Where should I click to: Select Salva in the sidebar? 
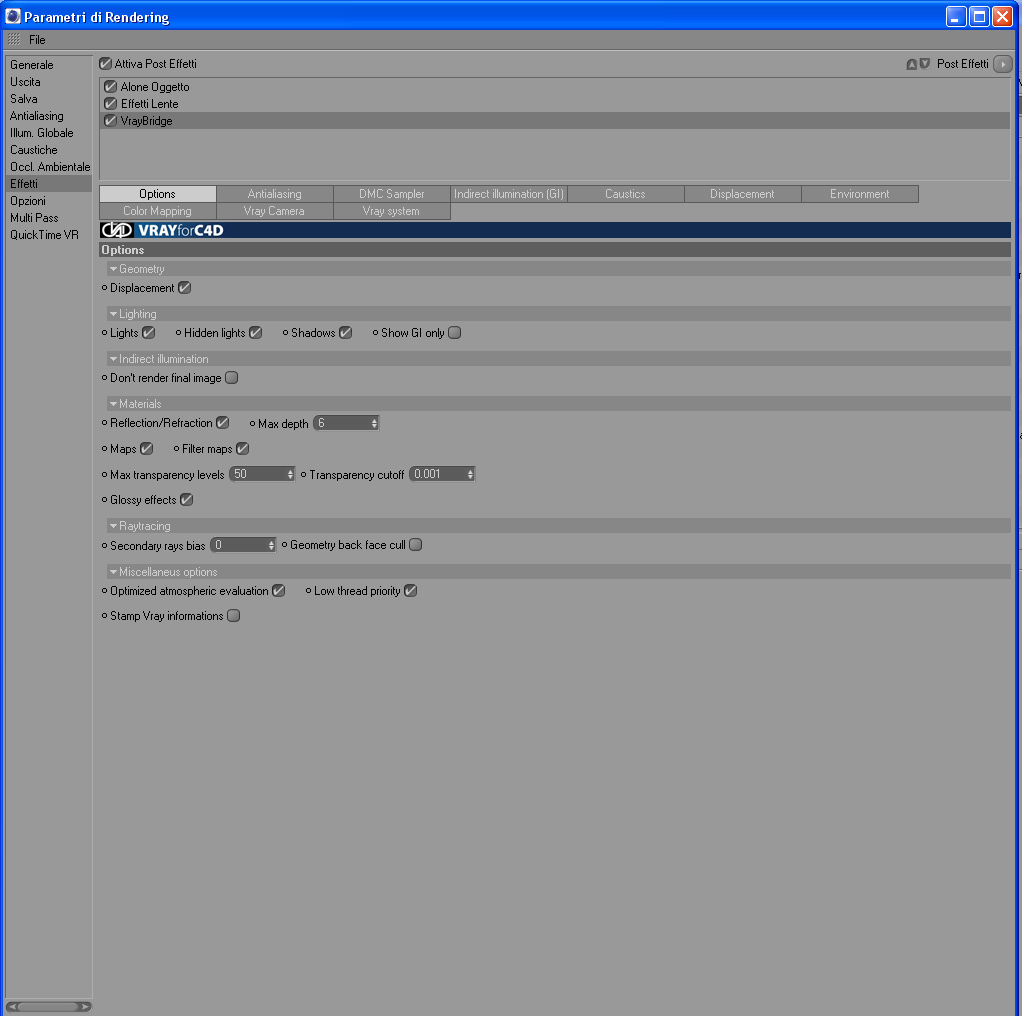point(48,98)
